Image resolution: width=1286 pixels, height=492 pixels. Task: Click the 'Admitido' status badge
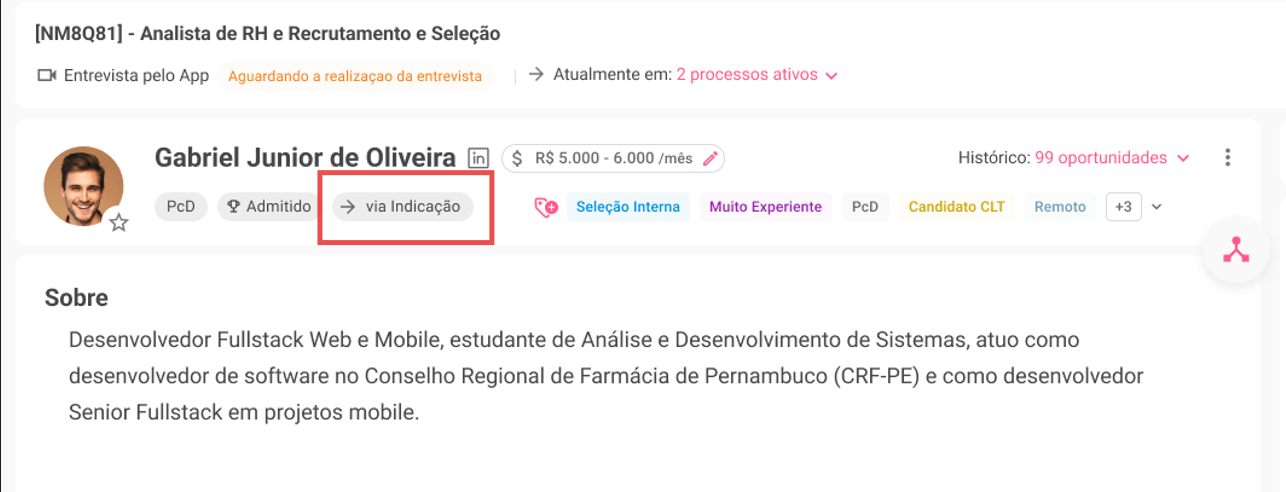[x=264, y=207]
